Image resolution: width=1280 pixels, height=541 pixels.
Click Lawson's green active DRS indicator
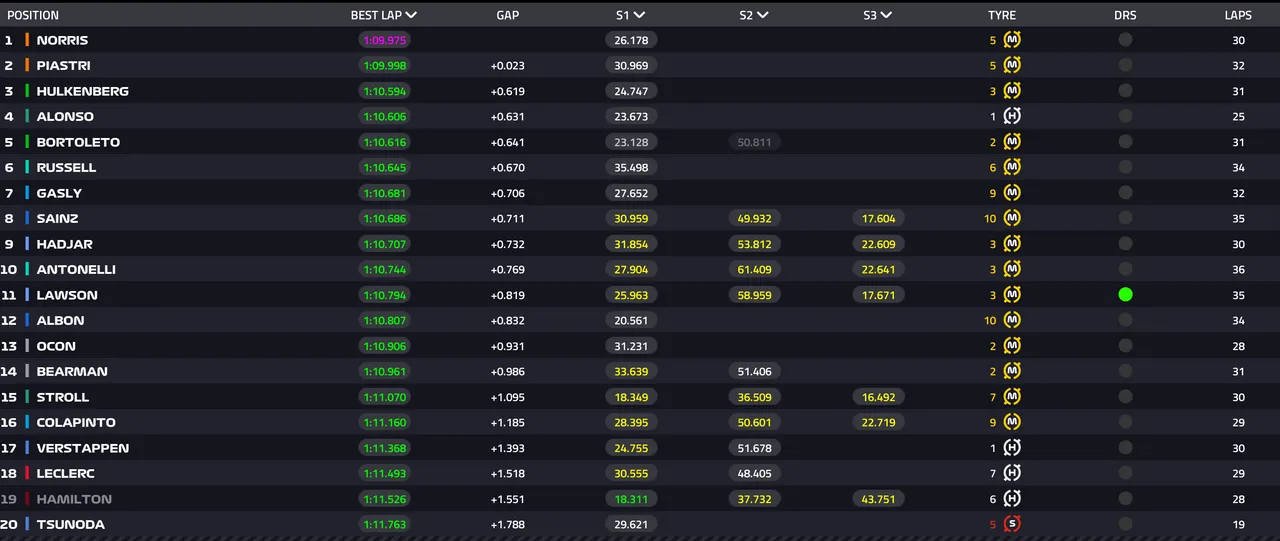tap(1125, 295)
